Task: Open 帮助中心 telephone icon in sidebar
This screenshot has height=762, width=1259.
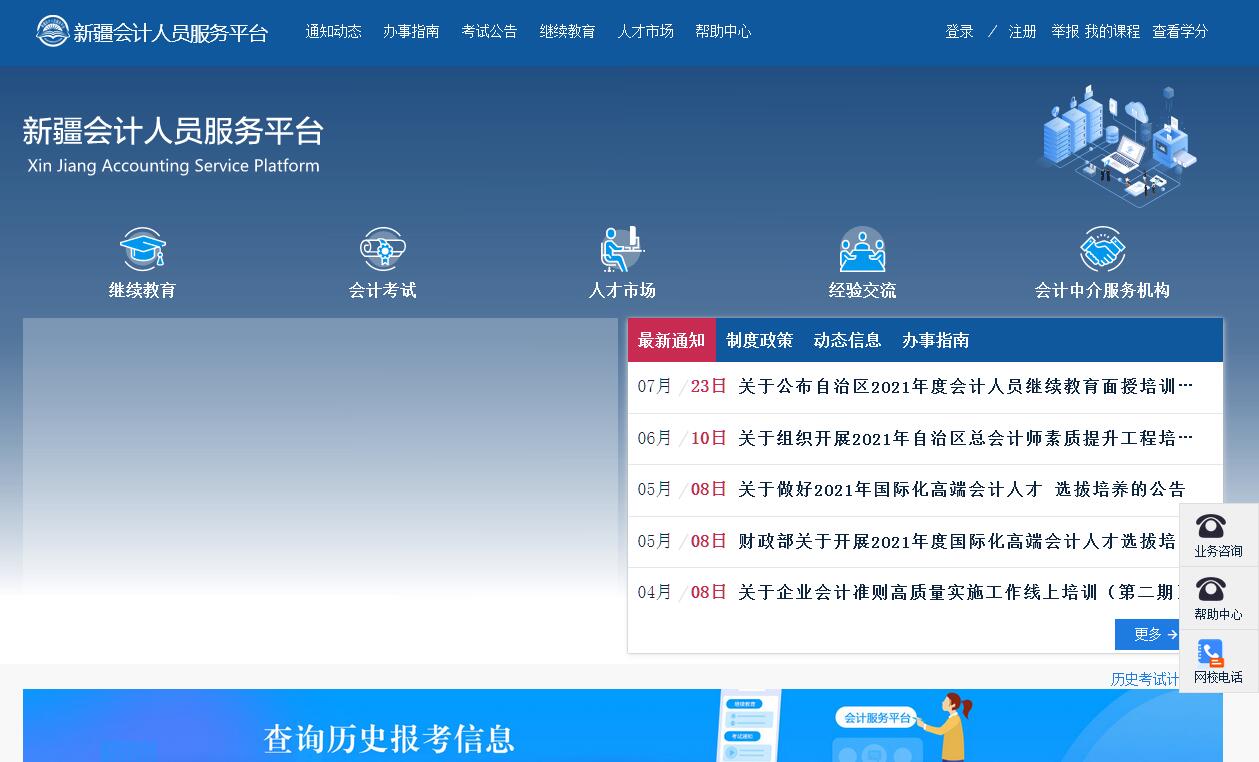Action: [x=1211, y=590]
